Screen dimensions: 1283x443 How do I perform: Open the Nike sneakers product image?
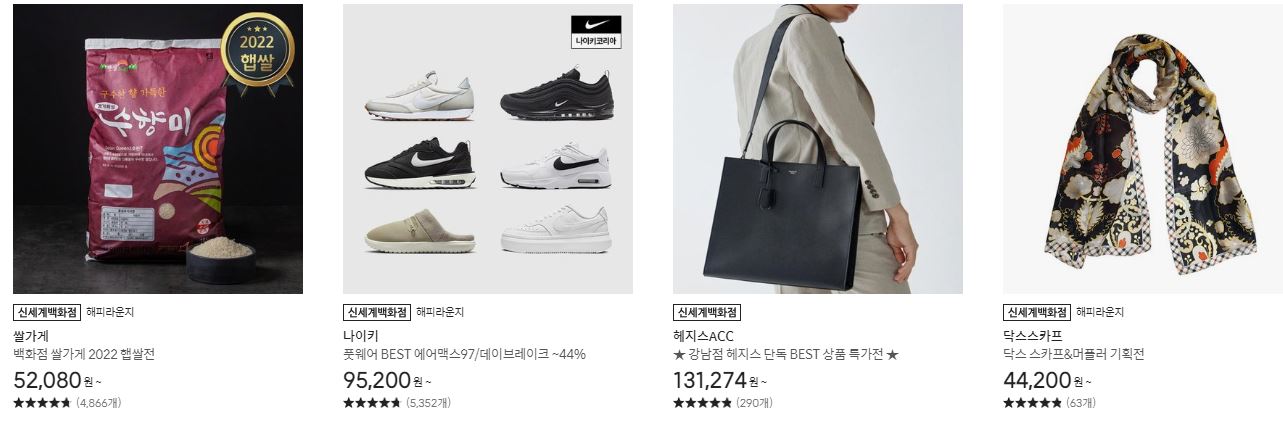[488, 149]
